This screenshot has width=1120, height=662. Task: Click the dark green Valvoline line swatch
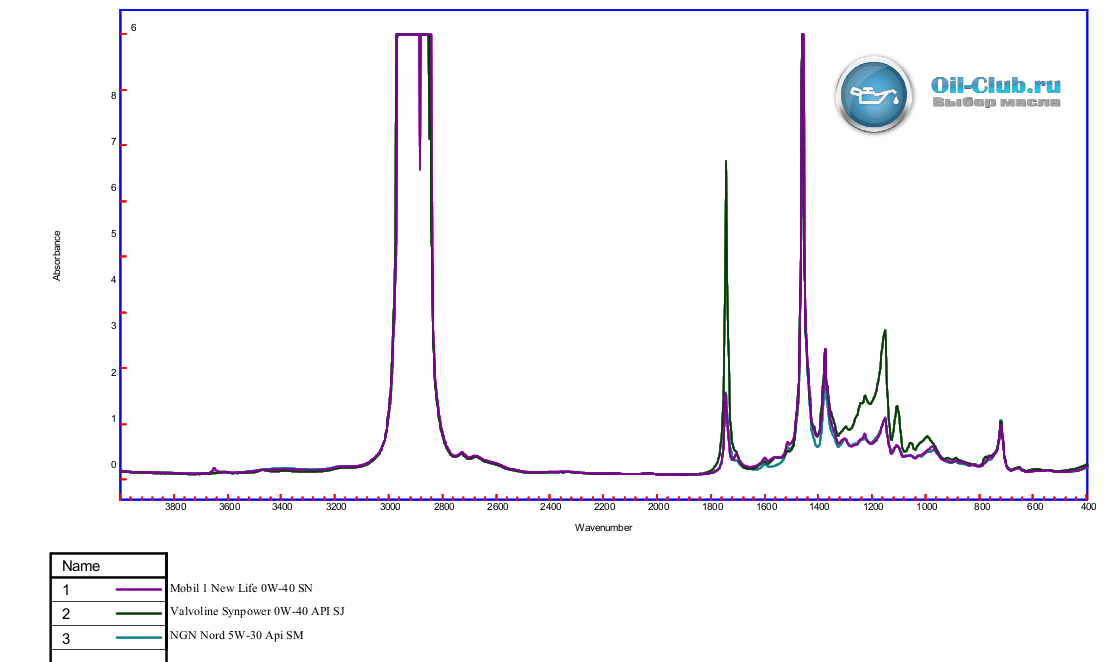pyautogui.click(x=139, y=613)
